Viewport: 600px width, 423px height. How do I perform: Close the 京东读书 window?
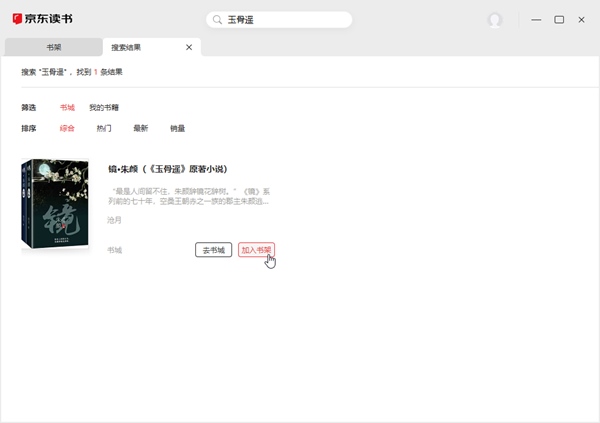[x=582, y=20]
